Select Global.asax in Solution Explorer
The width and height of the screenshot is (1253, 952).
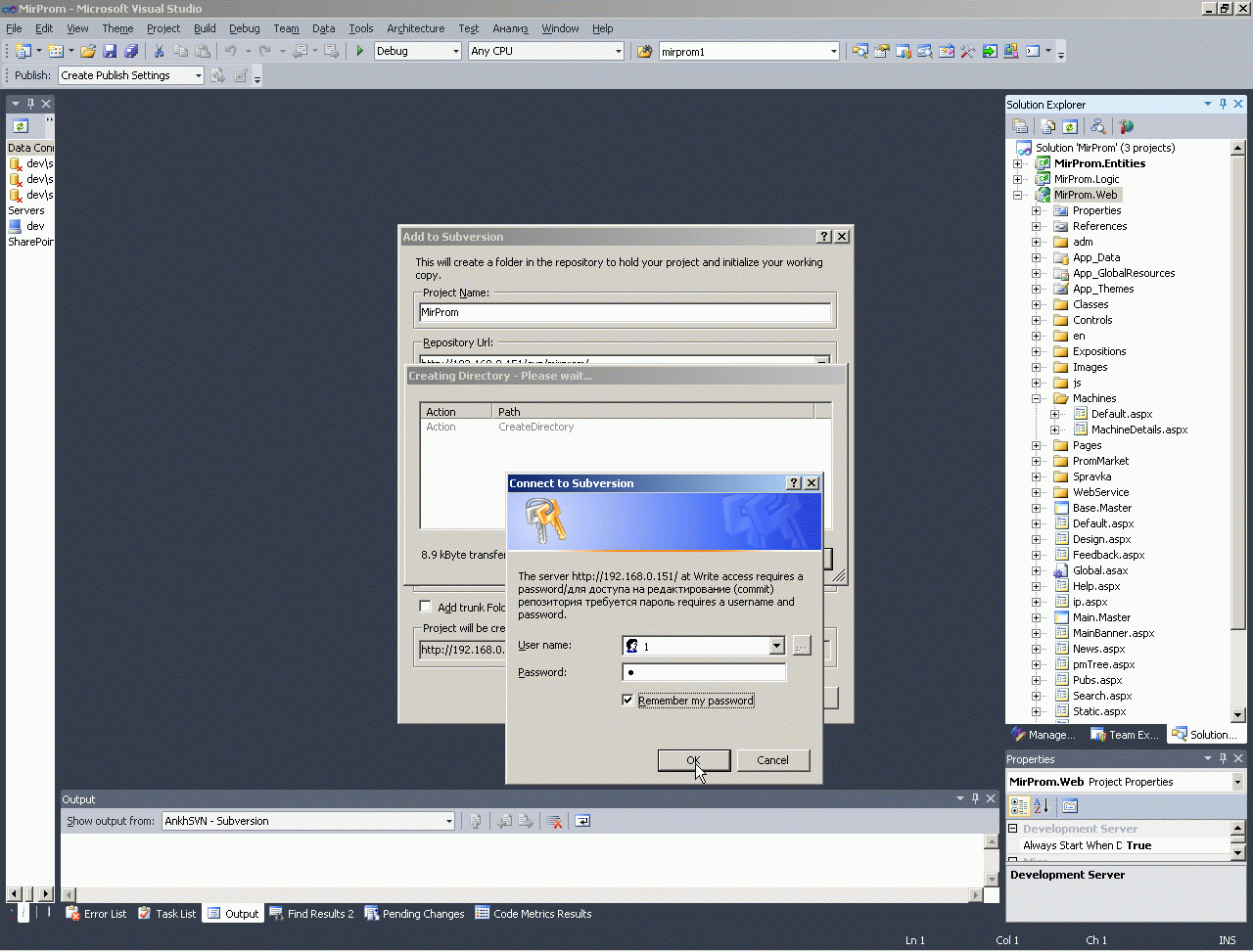(x=1100, y=570)
